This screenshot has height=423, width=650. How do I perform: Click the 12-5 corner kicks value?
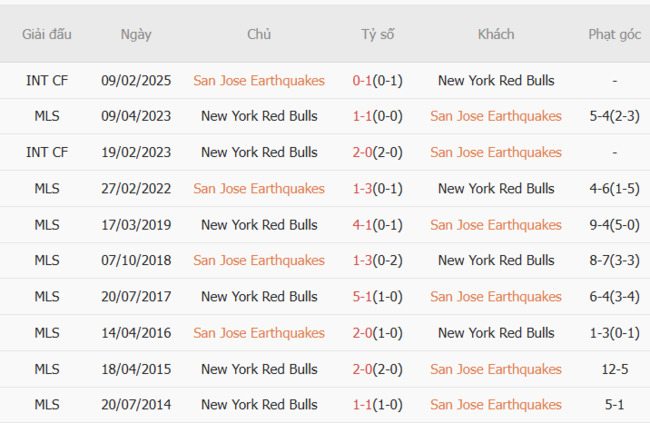click(x=614, y=369)
